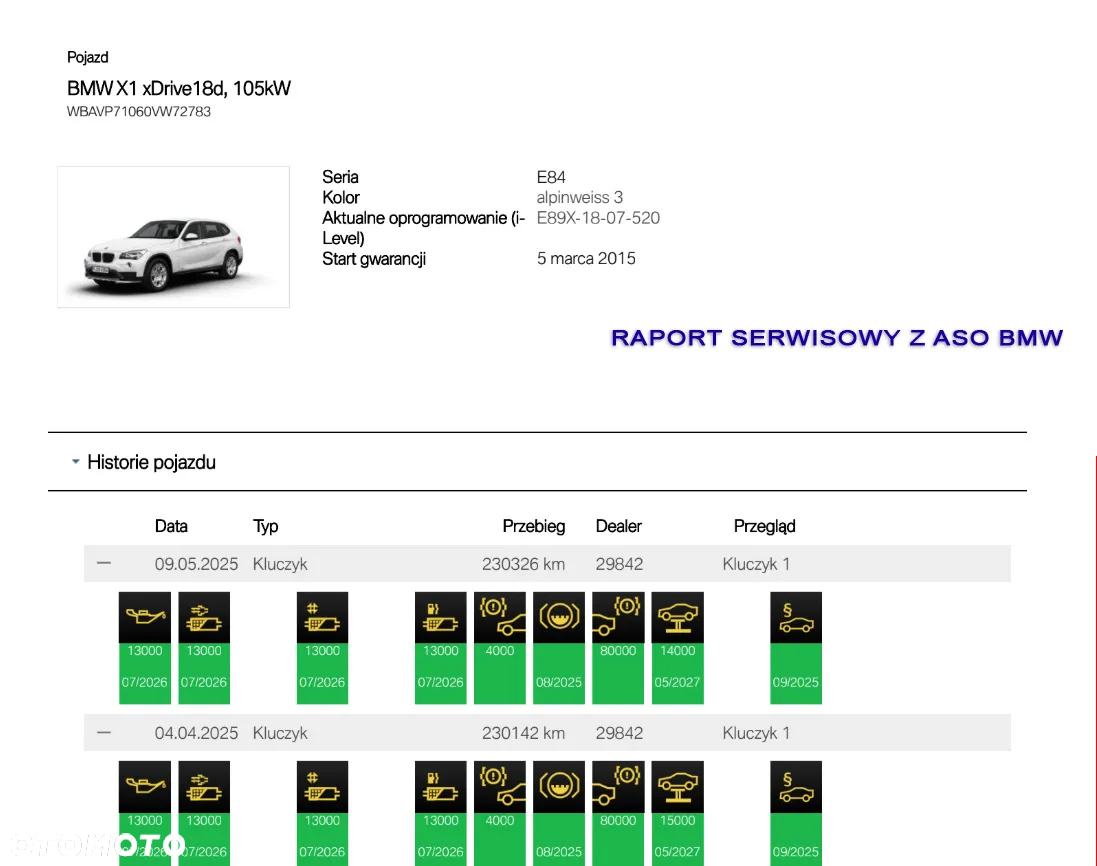Click front brake pads icon in 04.04.2025 row
1097x866 pixels.
click(x=500, y=787)
